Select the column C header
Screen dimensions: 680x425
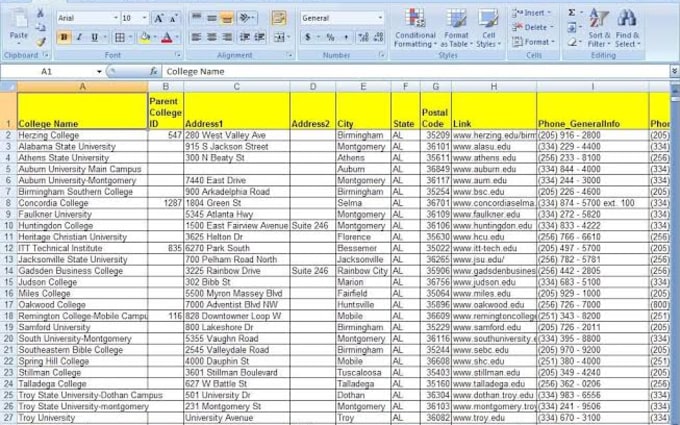(237, 87)
